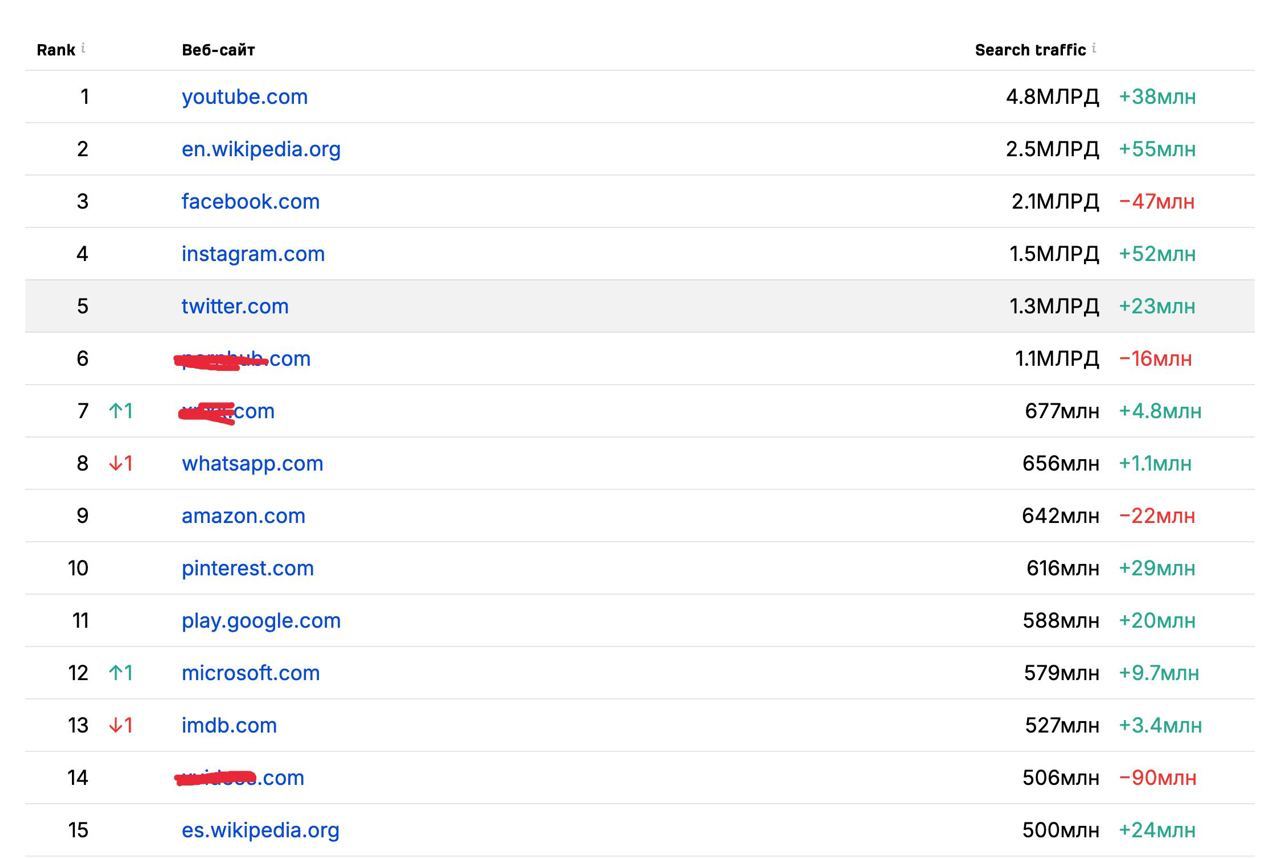Click the 2.5МЛРД traffic value
1280x858 pixels.
[x=1052, y=149]
